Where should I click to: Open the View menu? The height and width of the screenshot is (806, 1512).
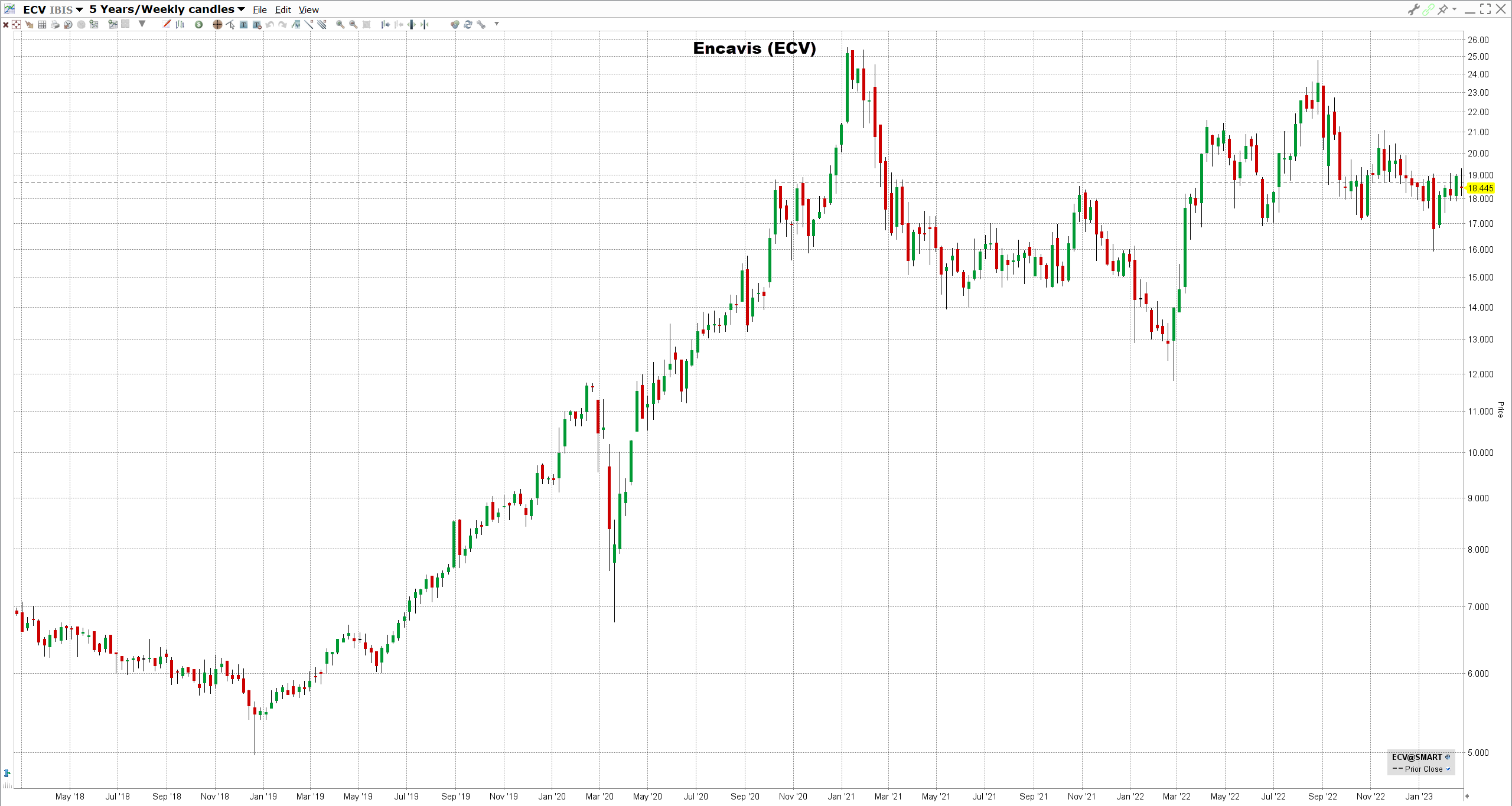tap(308, 10)
